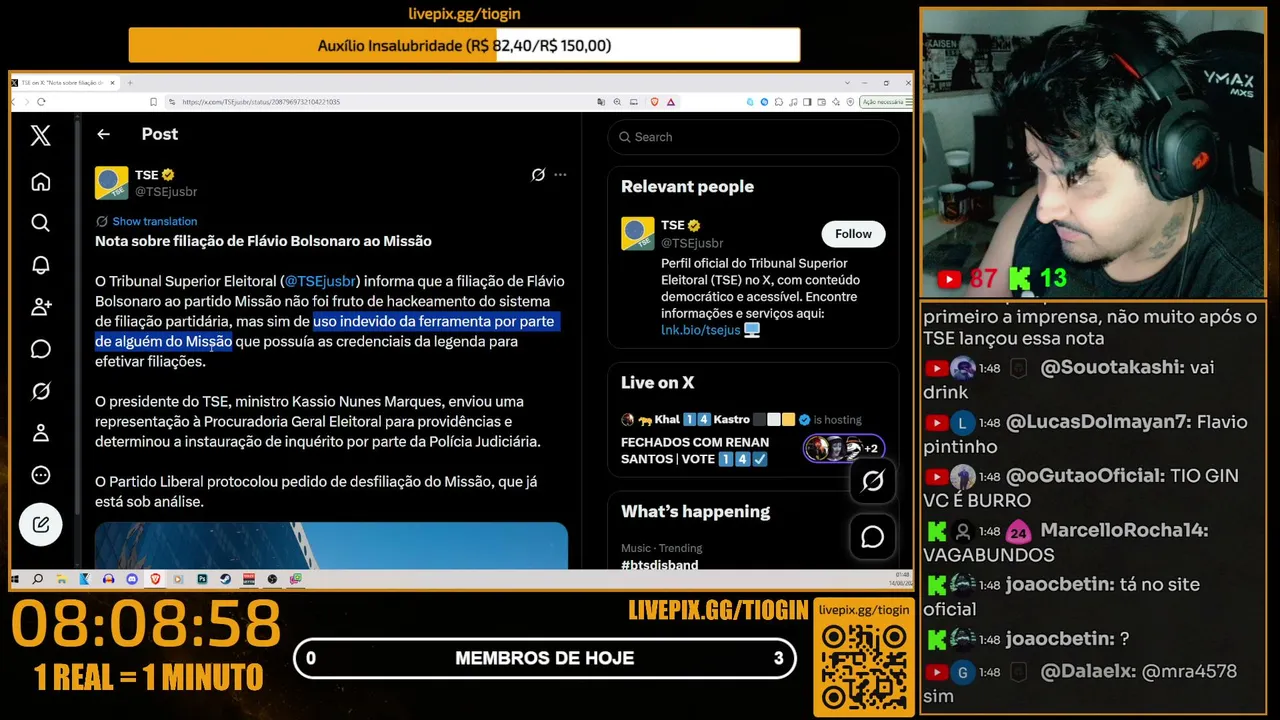Open Chat messages in X sidebar
This screenshot has height=720, width=1280.
tap(40, 349)
